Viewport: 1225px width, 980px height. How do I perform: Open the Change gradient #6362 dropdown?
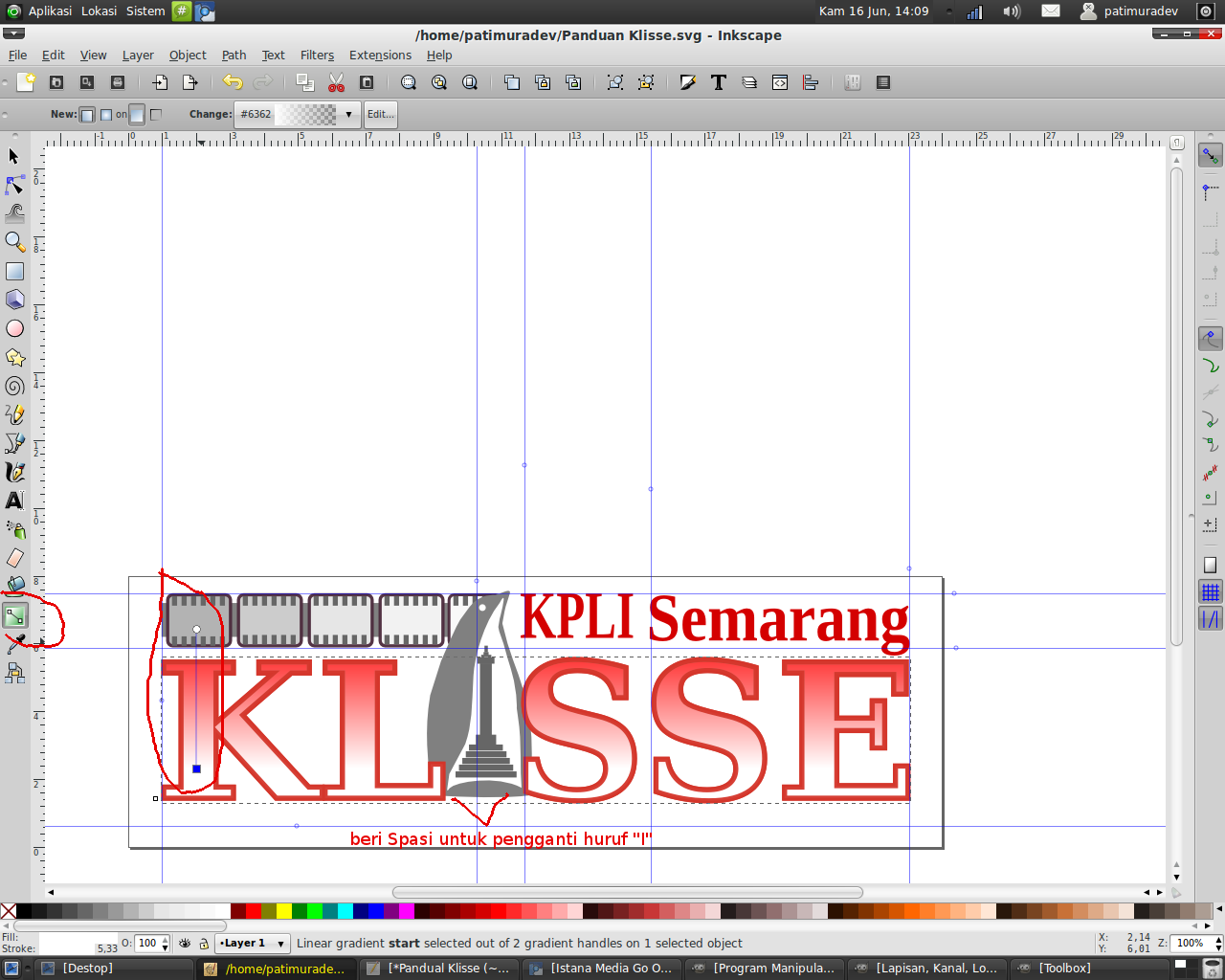pos(347,114)
